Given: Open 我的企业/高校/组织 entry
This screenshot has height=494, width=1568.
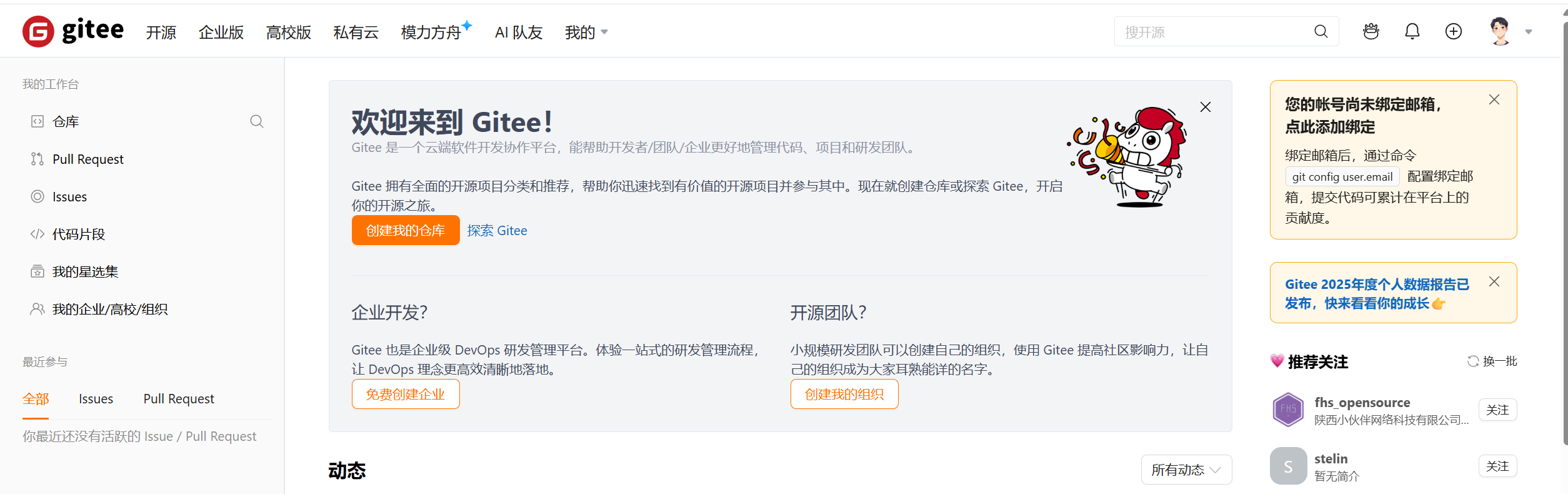Looking at the screenshot, I should pyautogui.click(x=110, y=309).
